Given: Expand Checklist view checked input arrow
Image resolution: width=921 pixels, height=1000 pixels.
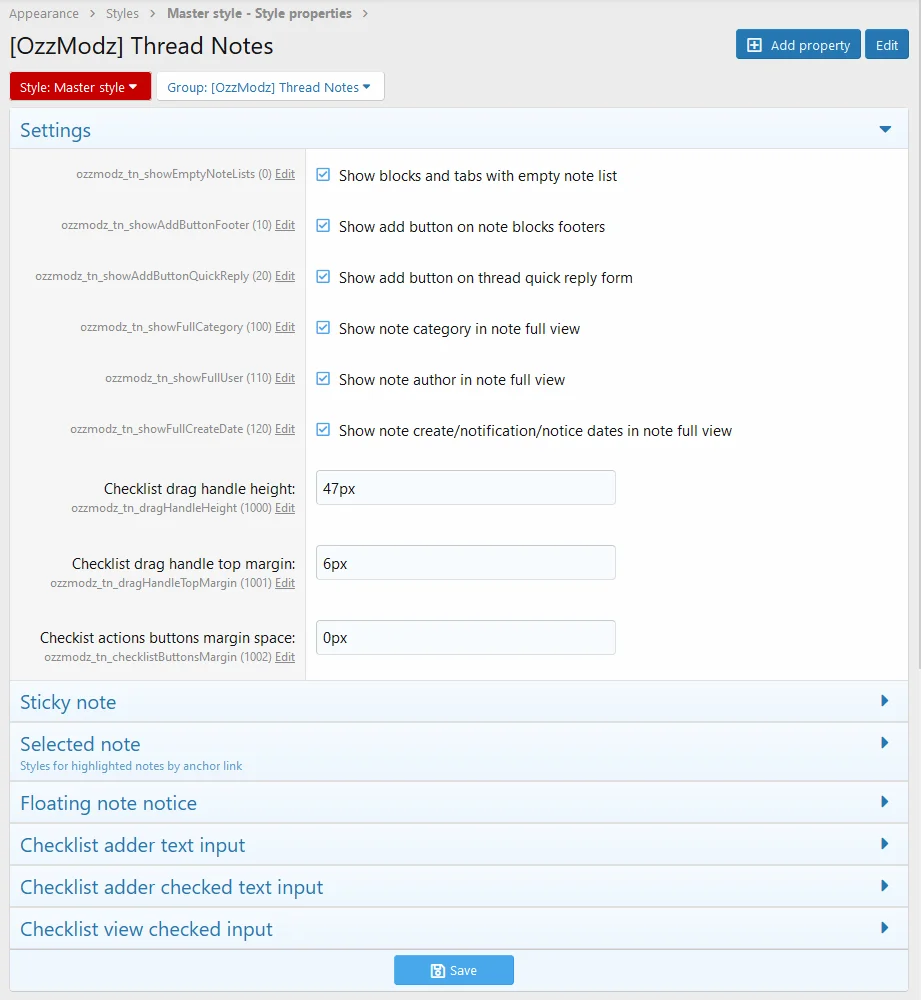Looking at the screenshot, I should coord(885,928).
